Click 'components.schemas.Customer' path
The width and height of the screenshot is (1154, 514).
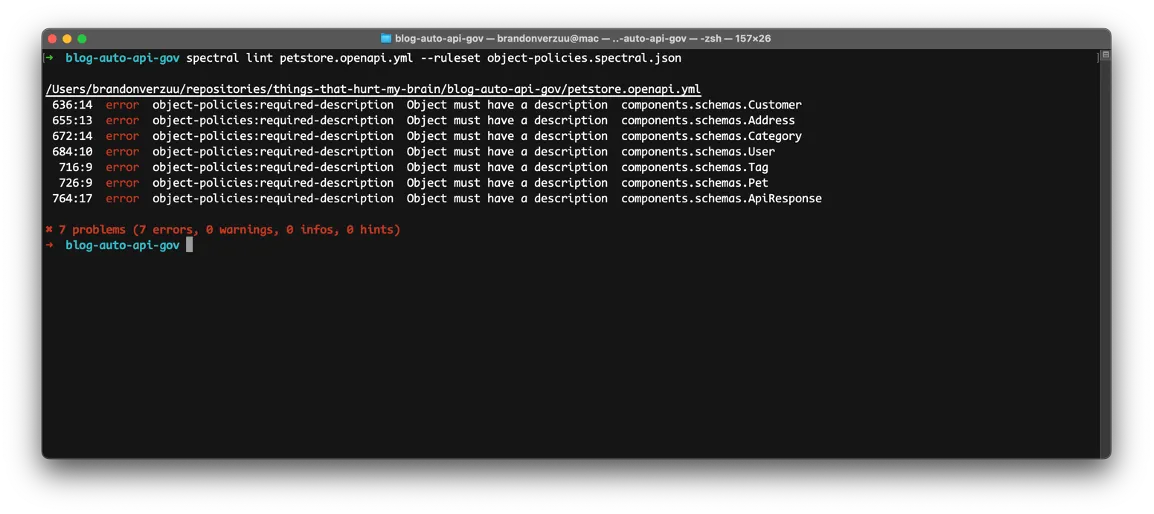point(712,105)
